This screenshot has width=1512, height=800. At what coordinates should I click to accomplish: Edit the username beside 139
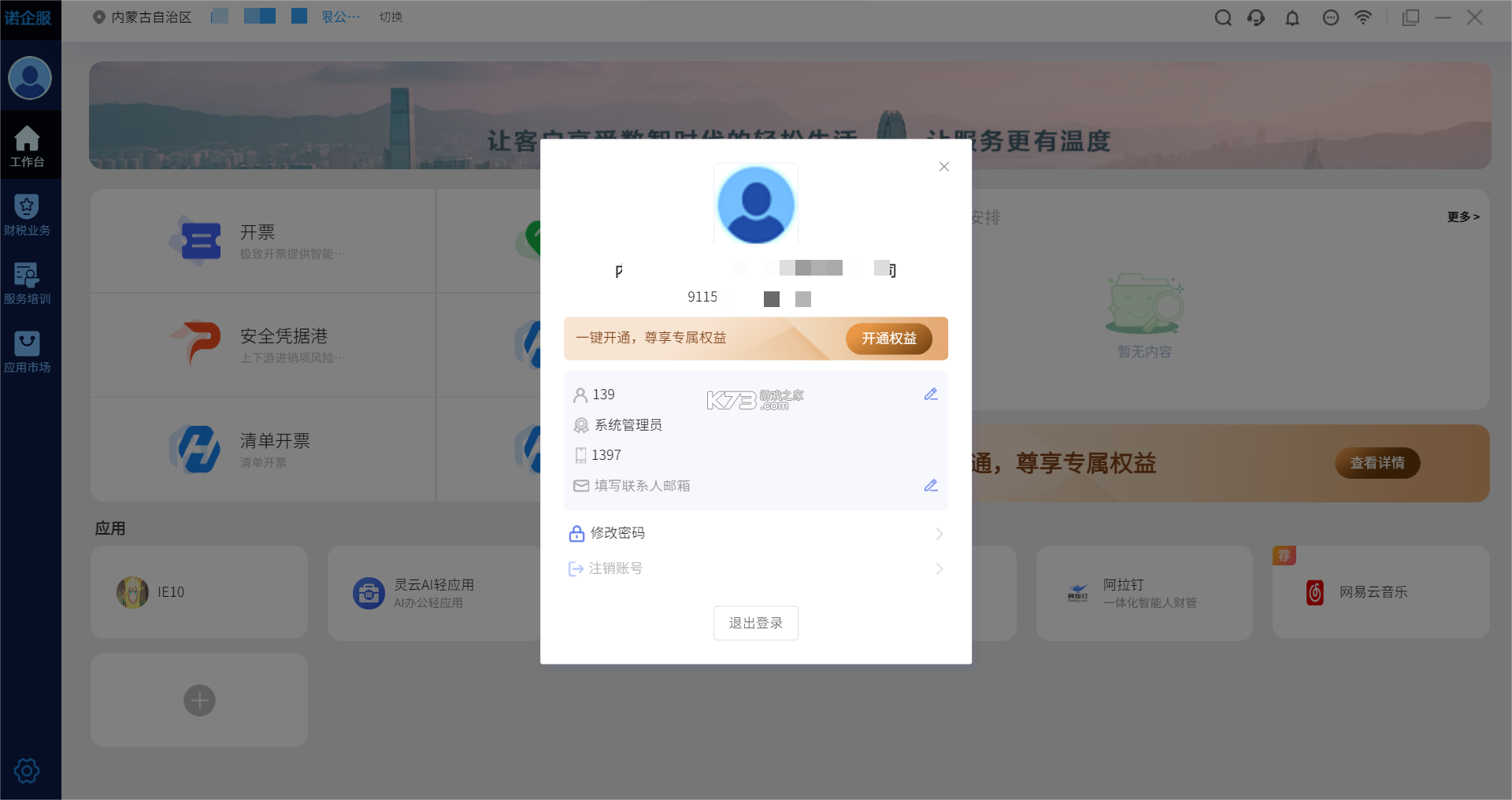pyautogui.click(x=931, y=394)
